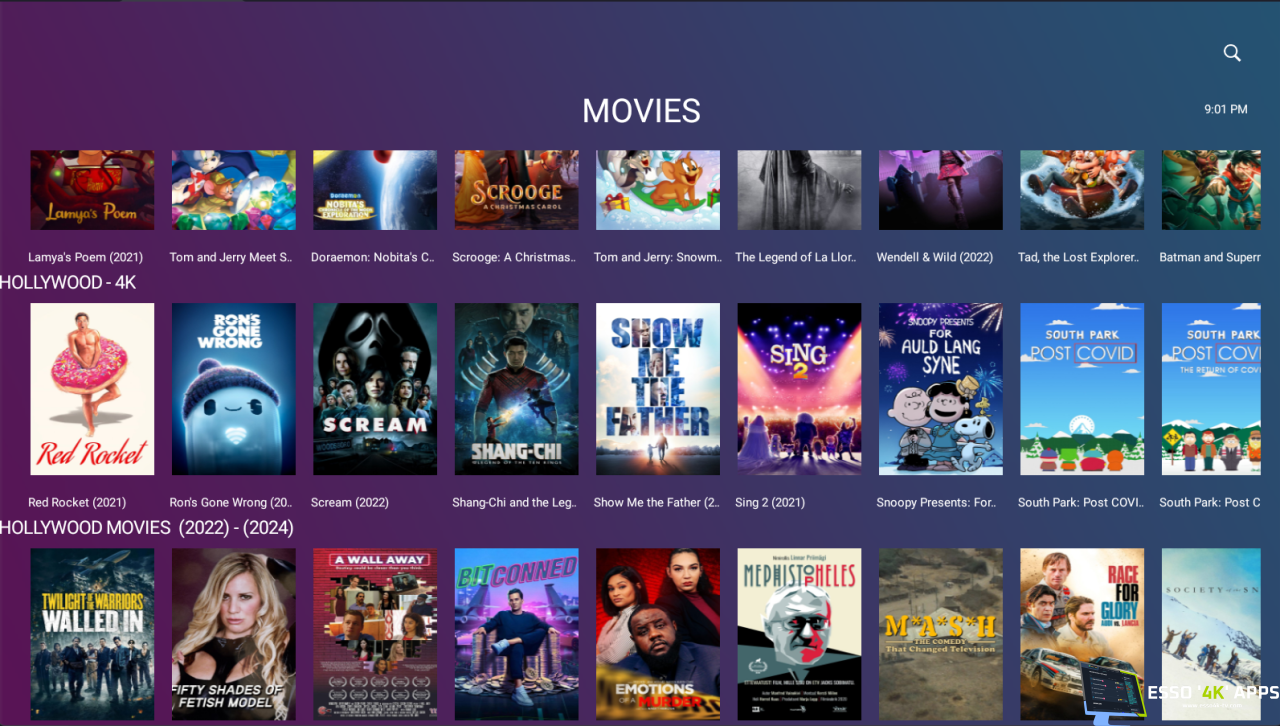
Task: Select the Sing 2 poster
Action: (x=799, y=389)
